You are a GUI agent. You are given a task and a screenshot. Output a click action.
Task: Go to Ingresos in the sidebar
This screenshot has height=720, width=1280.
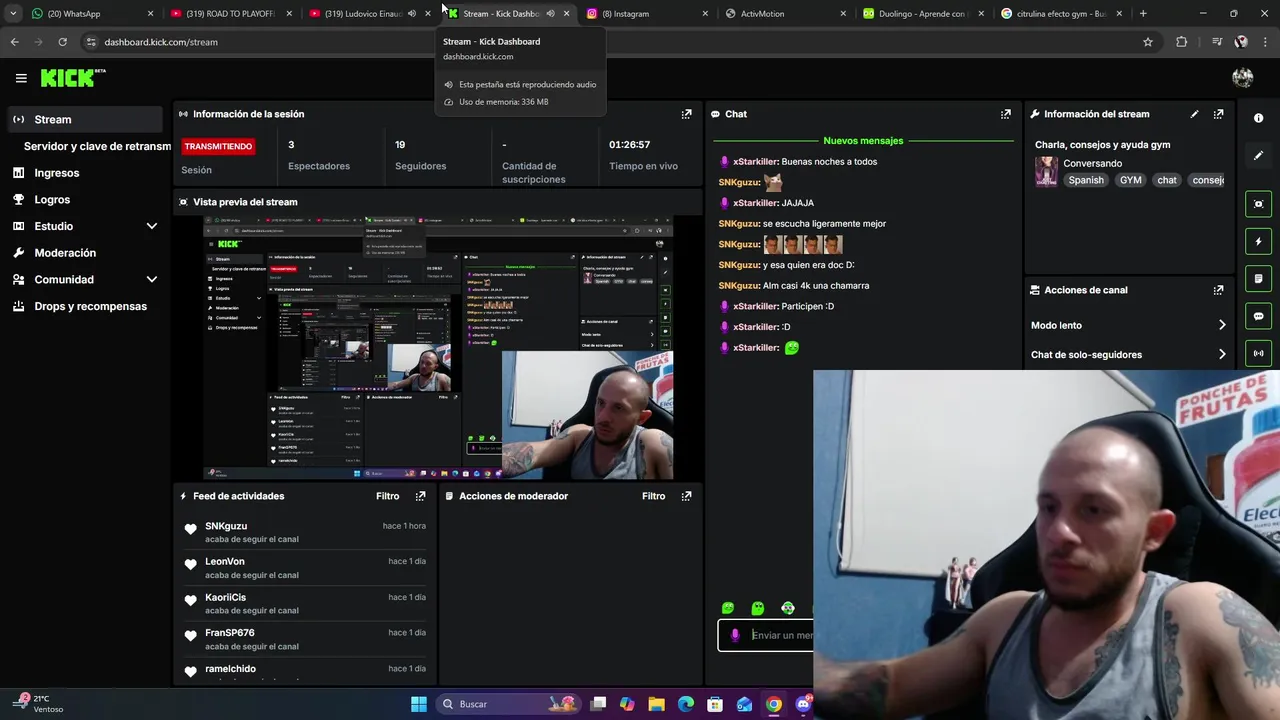tap(56, 173)
